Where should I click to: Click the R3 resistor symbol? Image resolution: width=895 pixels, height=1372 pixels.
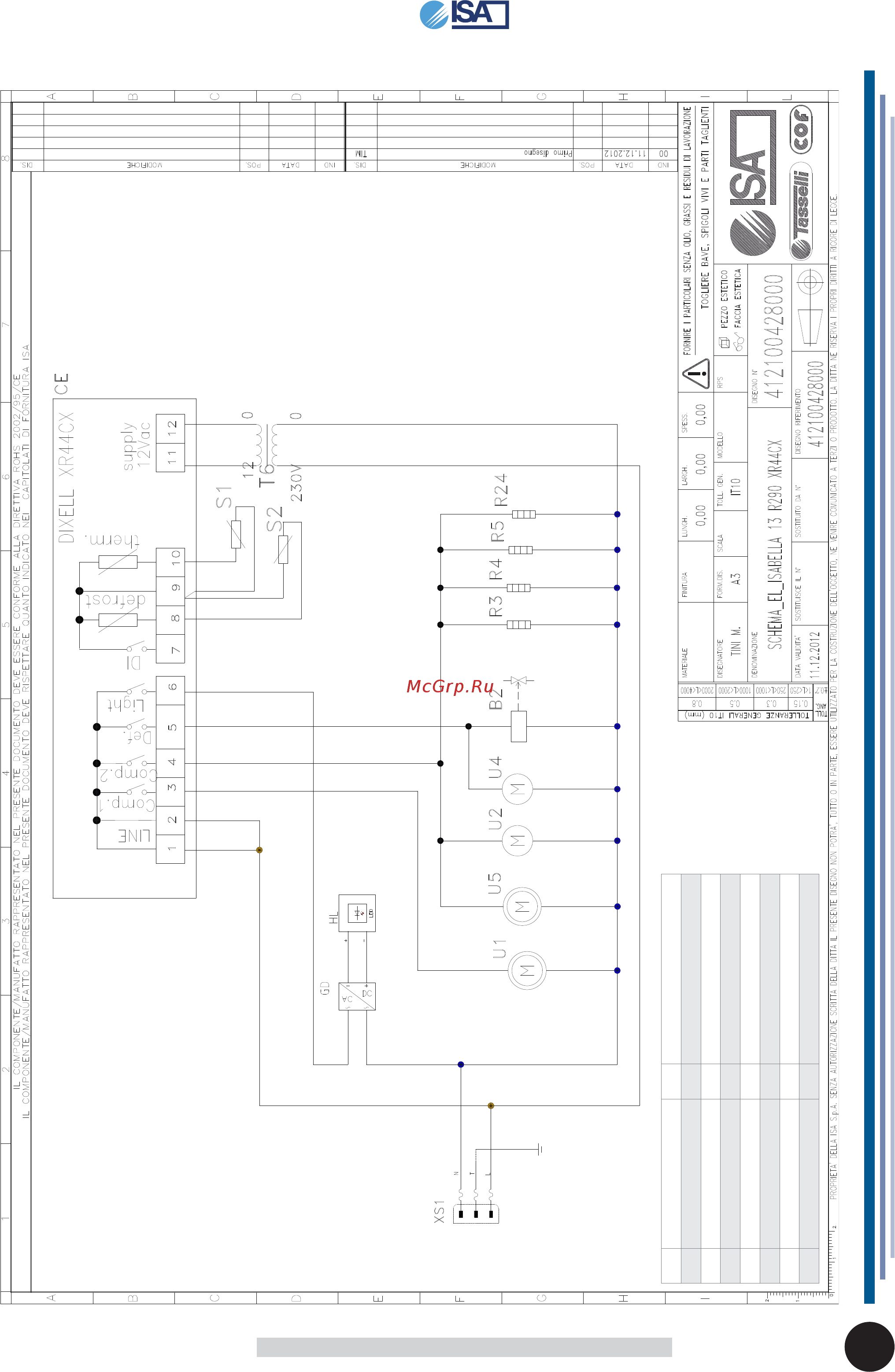(519, 624)
